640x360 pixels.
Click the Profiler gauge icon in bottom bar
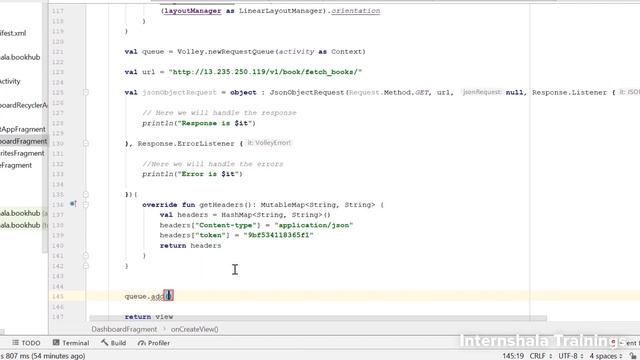click(142, 343)
